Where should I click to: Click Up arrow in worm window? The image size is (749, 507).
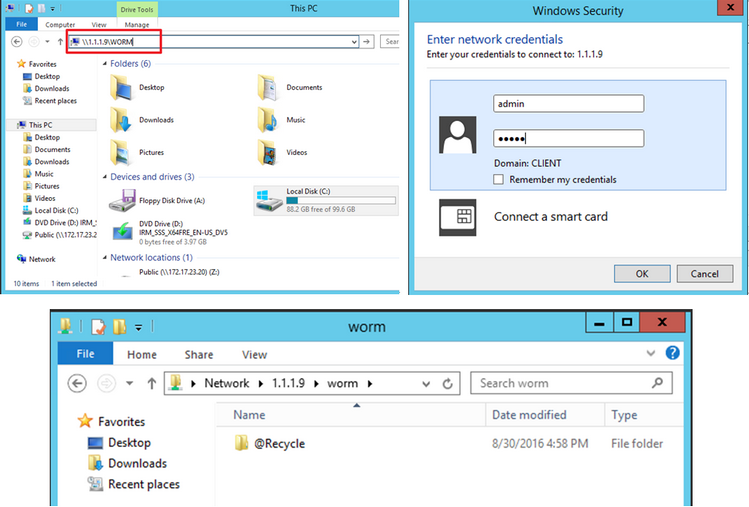click(x=151, y=383)
